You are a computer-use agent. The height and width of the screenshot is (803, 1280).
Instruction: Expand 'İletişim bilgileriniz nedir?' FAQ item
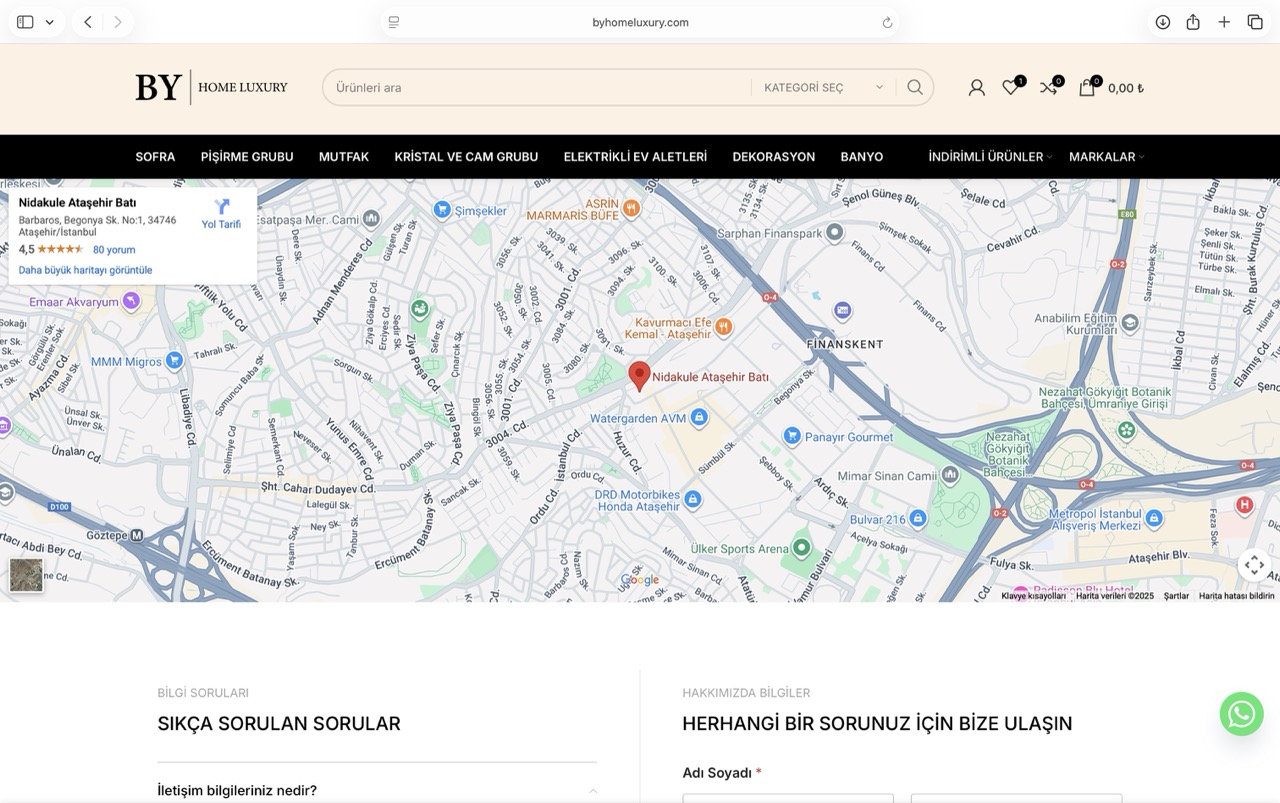pos(376,790)
